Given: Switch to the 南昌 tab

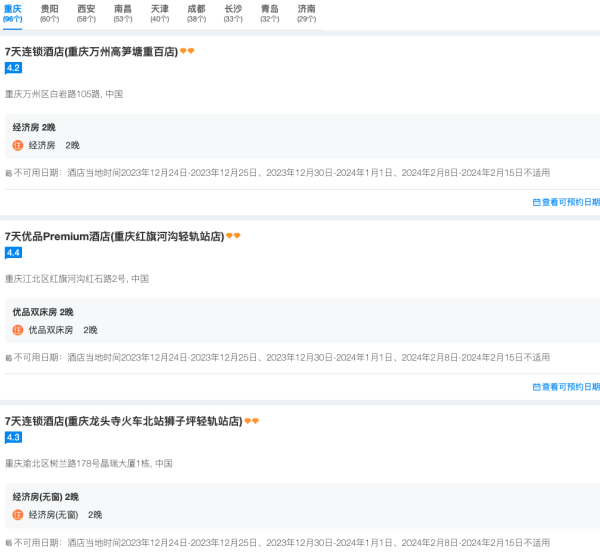Looking at the screenshot, I should tap(123, 14).
